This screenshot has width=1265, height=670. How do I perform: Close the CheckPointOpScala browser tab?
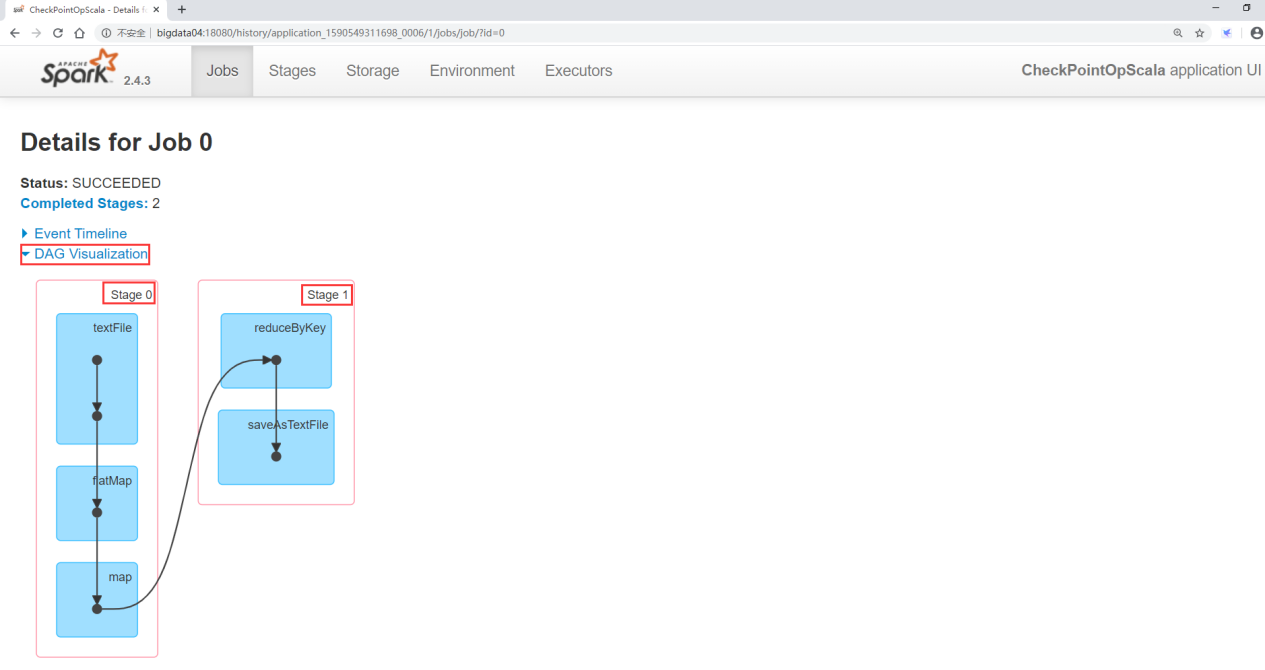[156, 9]
